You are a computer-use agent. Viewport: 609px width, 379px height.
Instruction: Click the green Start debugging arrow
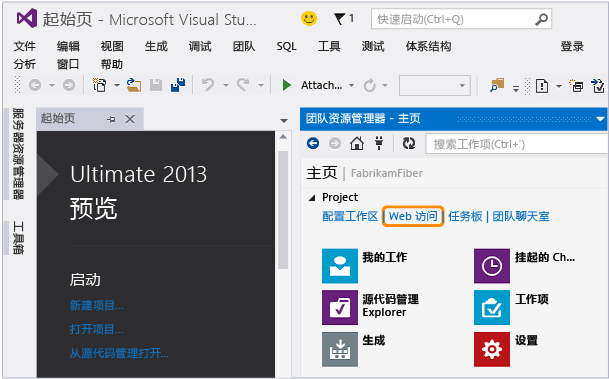tap(287, 85)
